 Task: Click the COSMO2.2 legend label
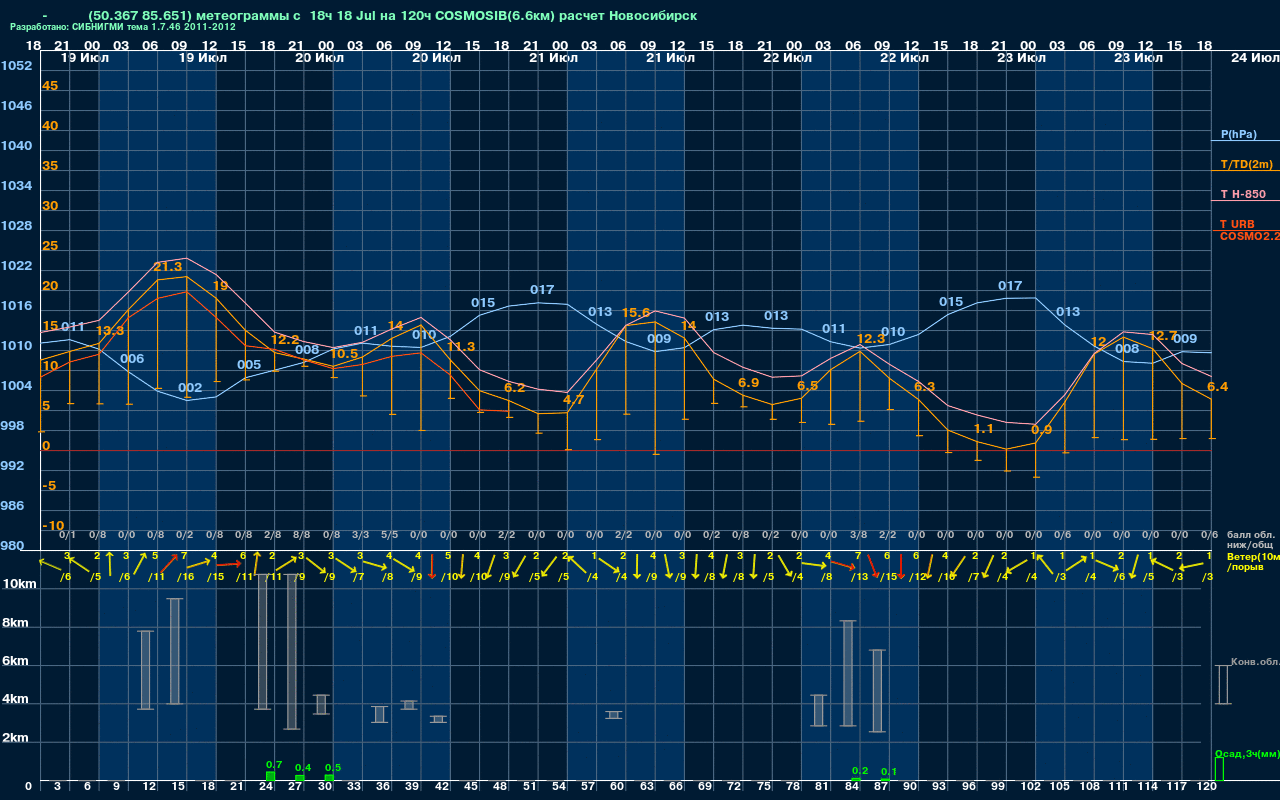tap(1249, 236)
